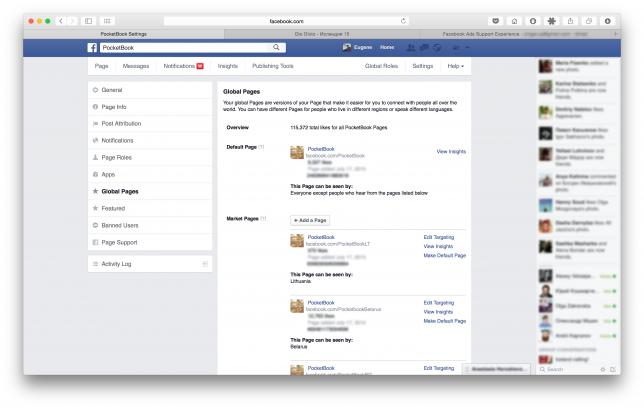
Task: Click View Insights for Lithuania page
Action: coord(438,246)
